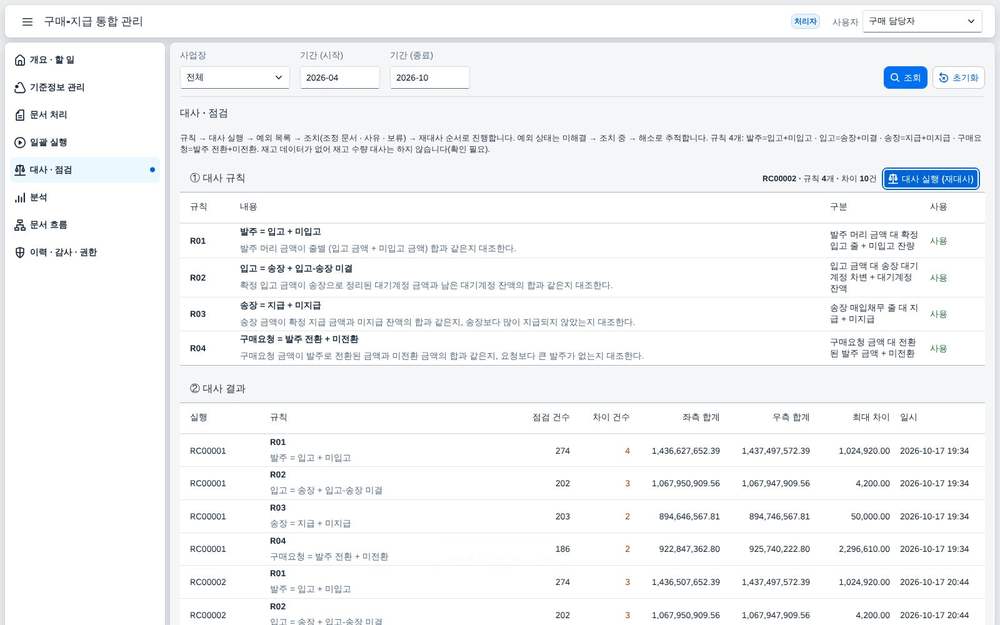1000x625 pixels.
Task: Expand the 사업장 전체 dropdown
Action: click(235, 78)
